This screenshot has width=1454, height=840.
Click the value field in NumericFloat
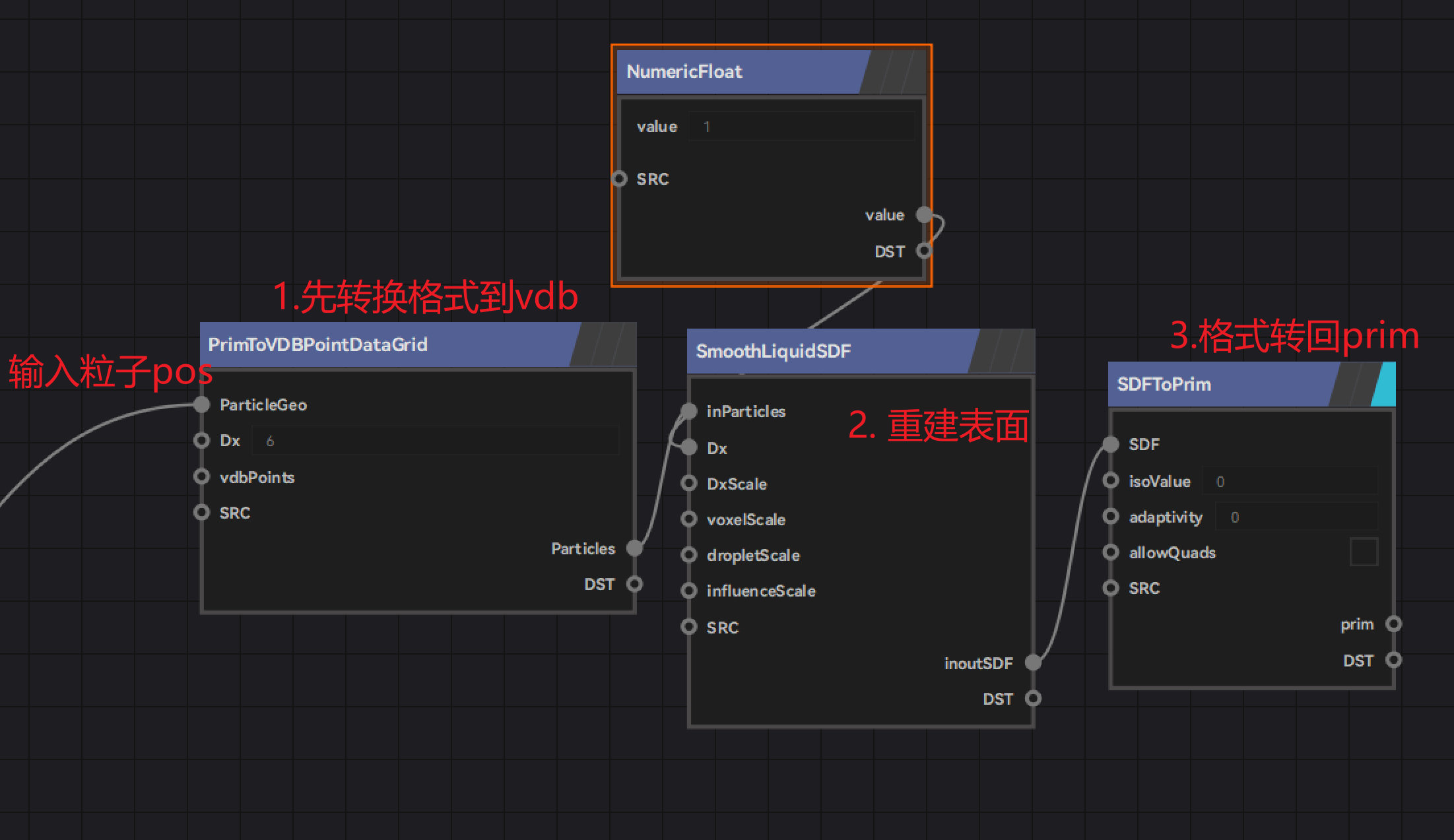tap(802, 126)
